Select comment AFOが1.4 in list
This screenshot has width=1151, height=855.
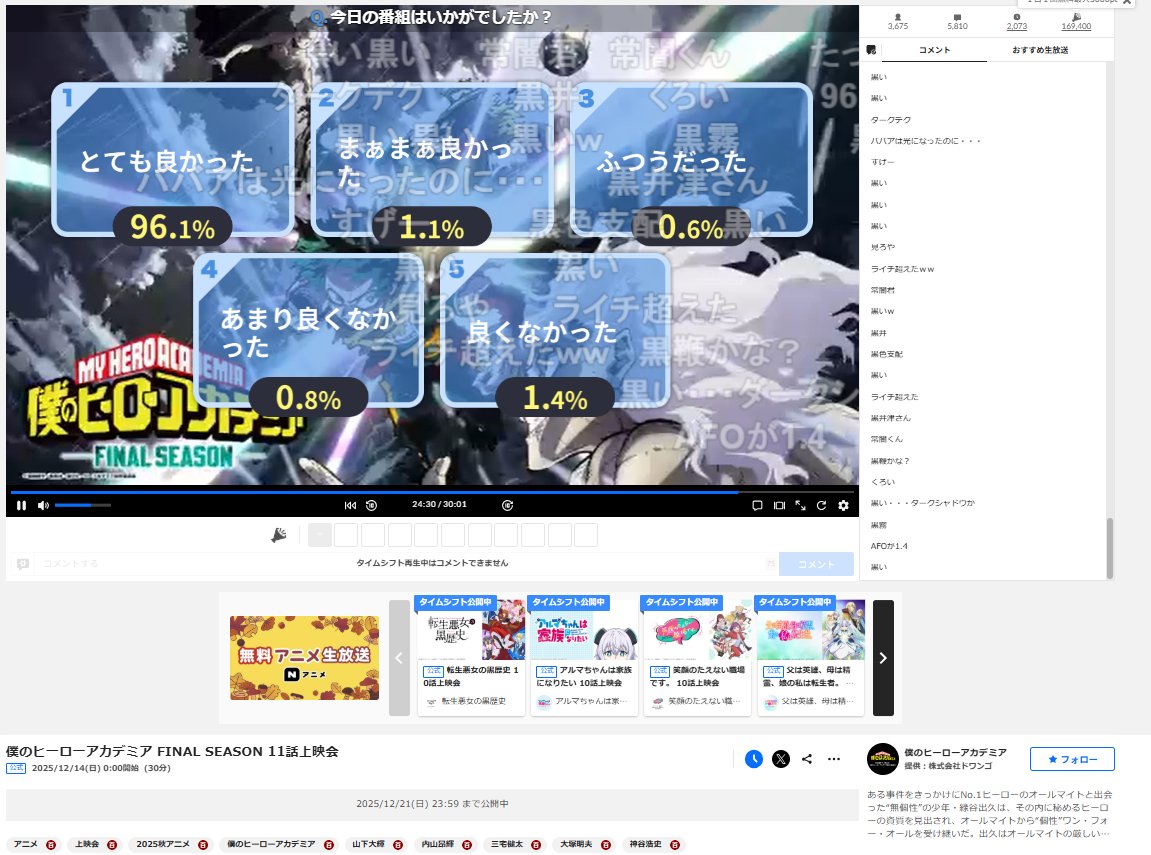889,546
